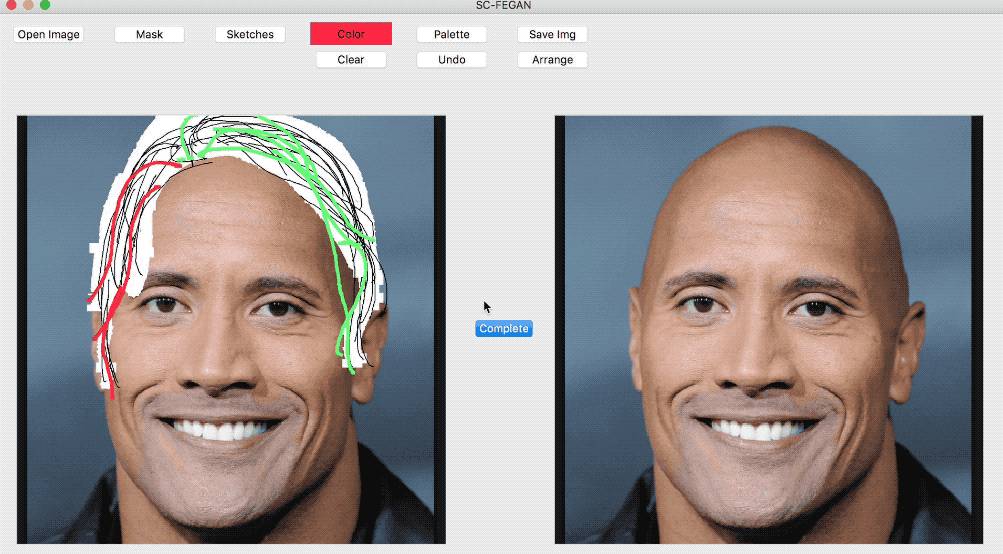This screenshot has height=554, width=1003.
Task: Save the result with Save Img
Action: [552, 35]
